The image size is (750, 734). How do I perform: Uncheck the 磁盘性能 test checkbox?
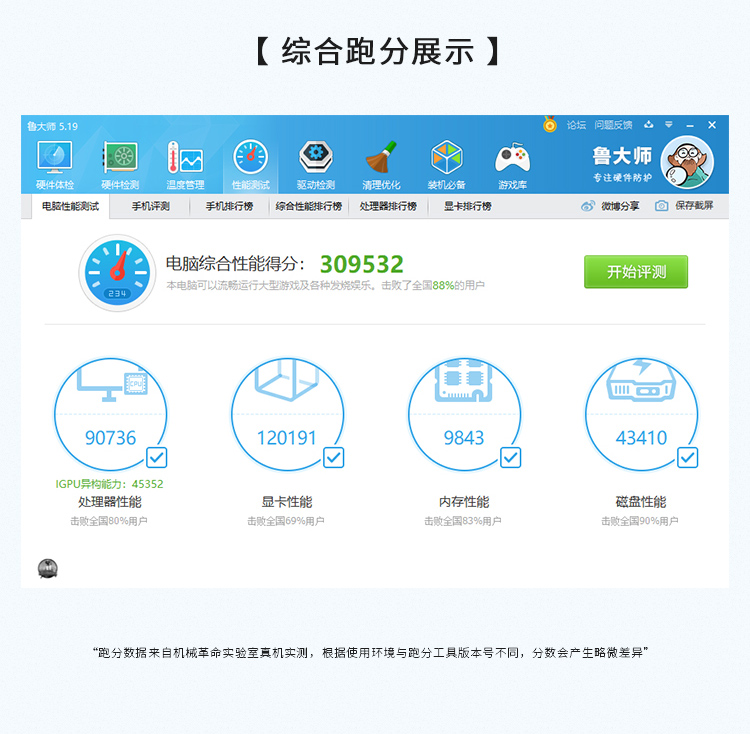pos(687,458)
